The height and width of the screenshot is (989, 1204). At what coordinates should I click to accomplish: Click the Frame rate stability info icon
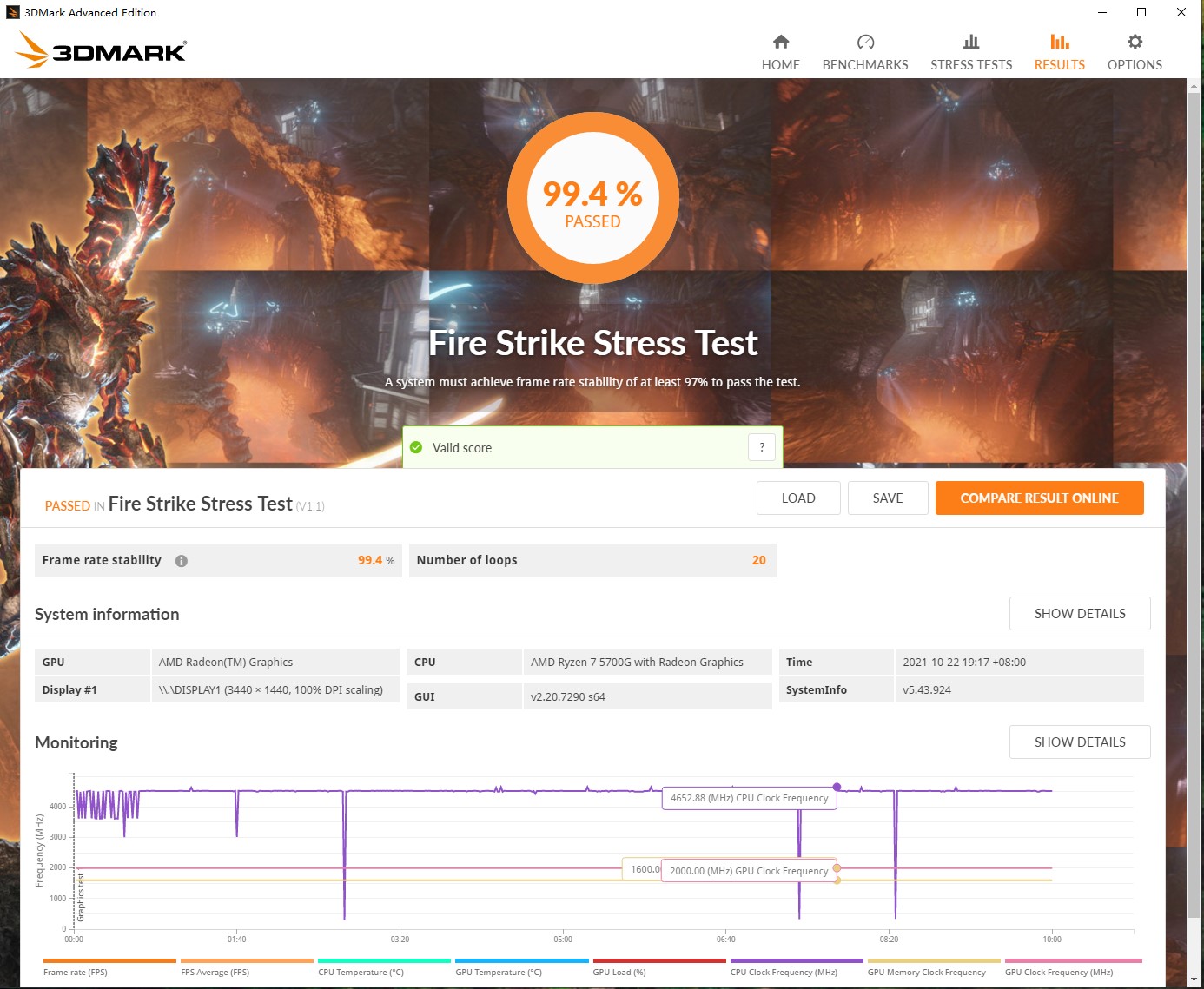182,561
